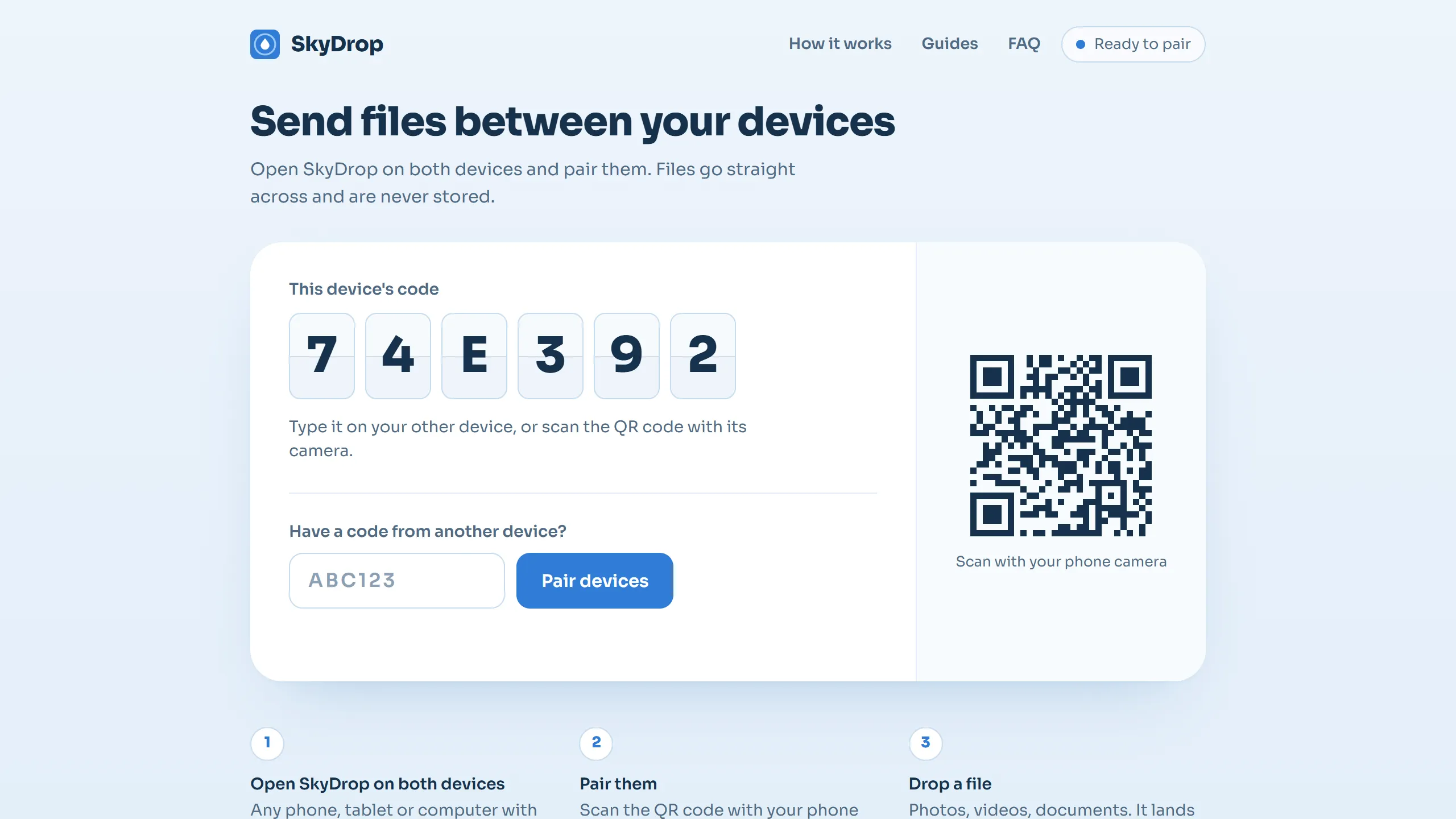
Task: Click 'Send files between your devices' heading
Action: (x=573, y=122)
